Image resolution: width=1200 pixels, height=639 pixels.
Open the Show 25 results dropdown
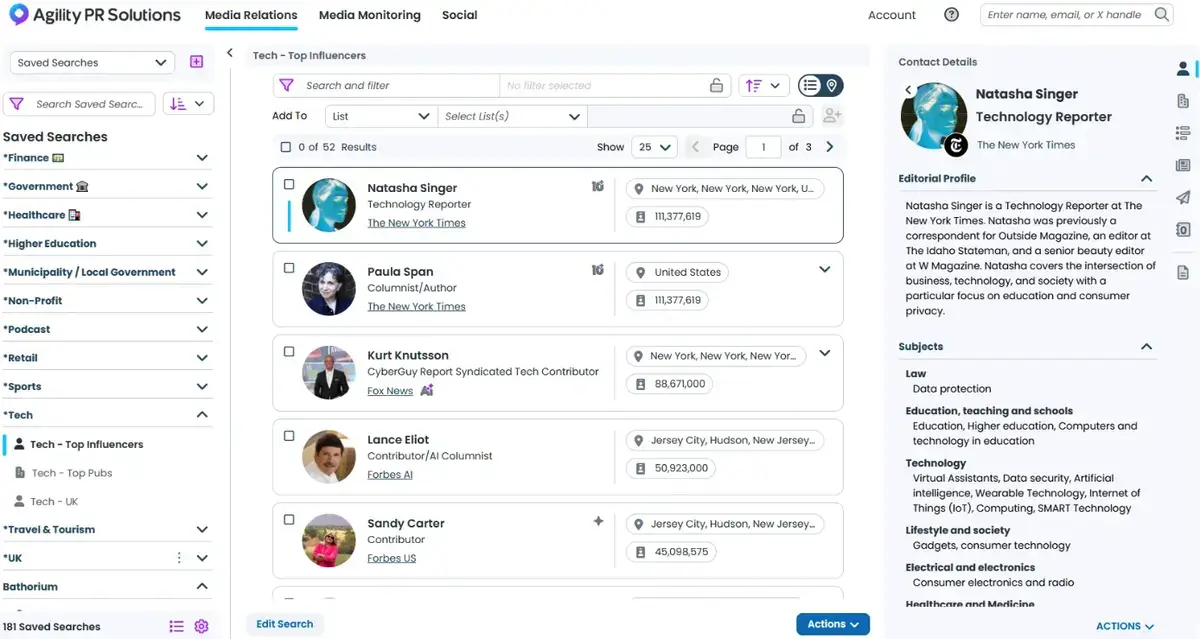click(x=653, y=146)
